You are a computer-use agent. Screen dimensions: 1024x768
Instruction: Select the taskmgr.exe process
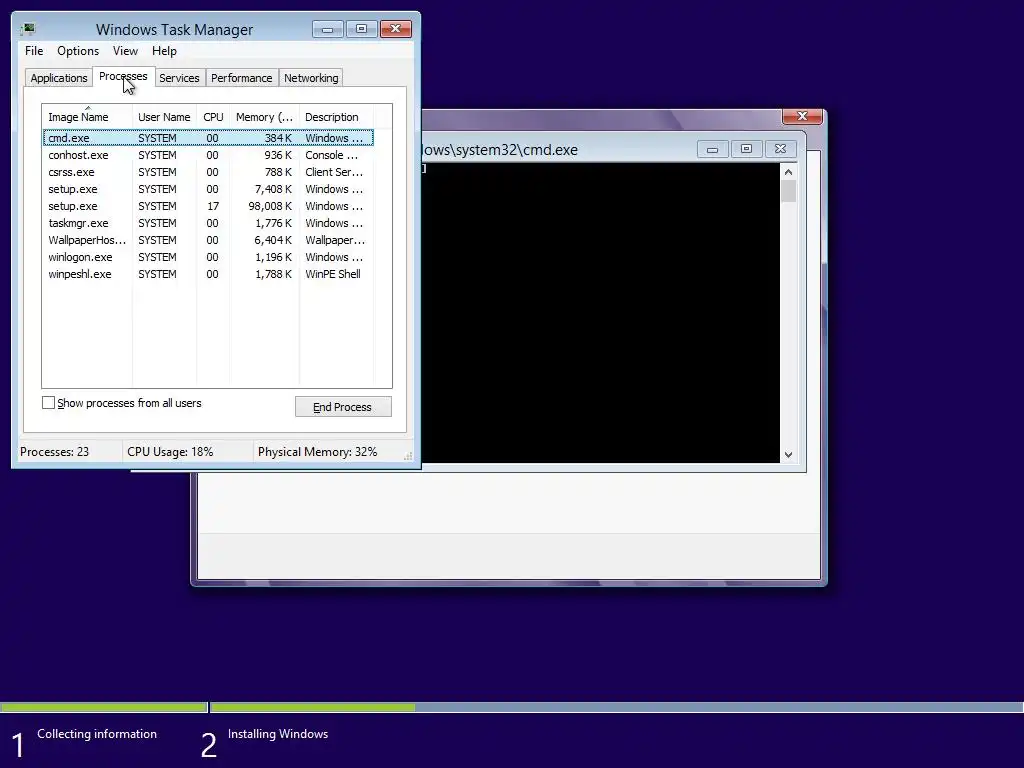(x=208, y=223)
